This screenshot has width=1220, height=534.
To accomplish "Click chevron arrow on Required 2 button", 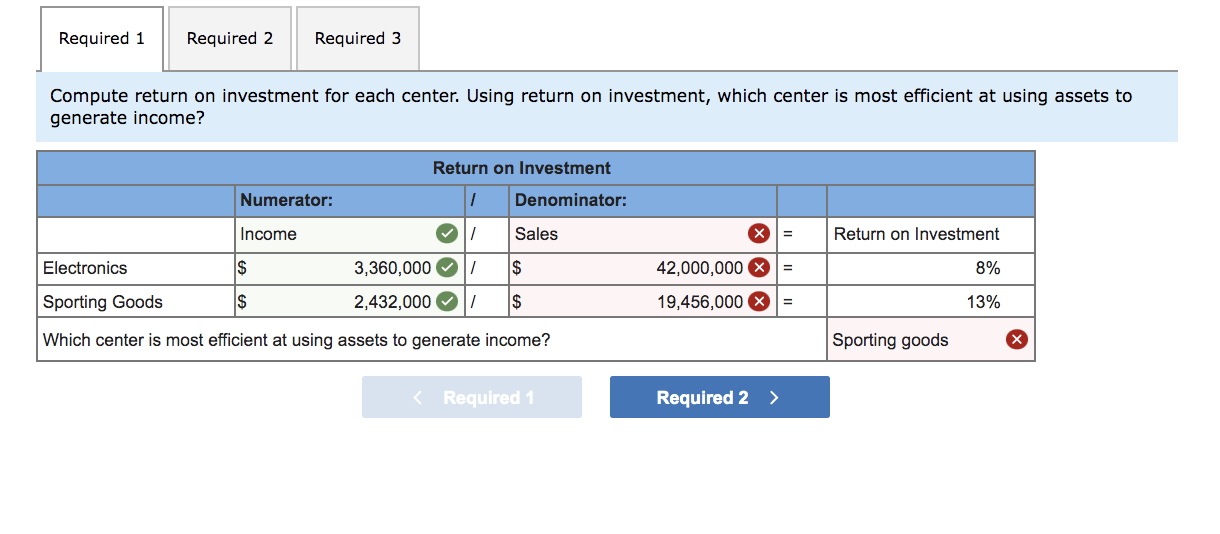I will tap(774, 398).
